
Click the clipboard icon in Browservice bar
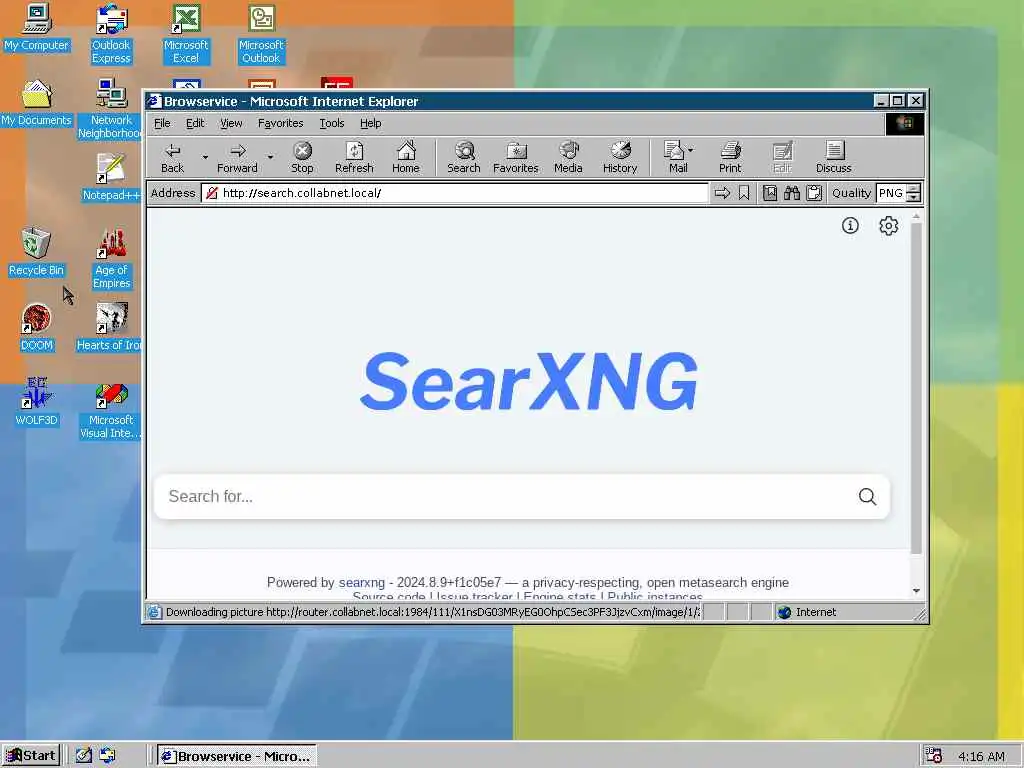[x=814, y=193]
